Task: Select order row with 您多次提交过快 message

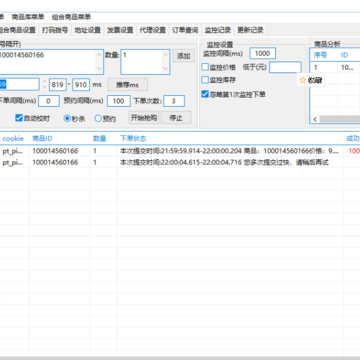Action: coord(180,162)
